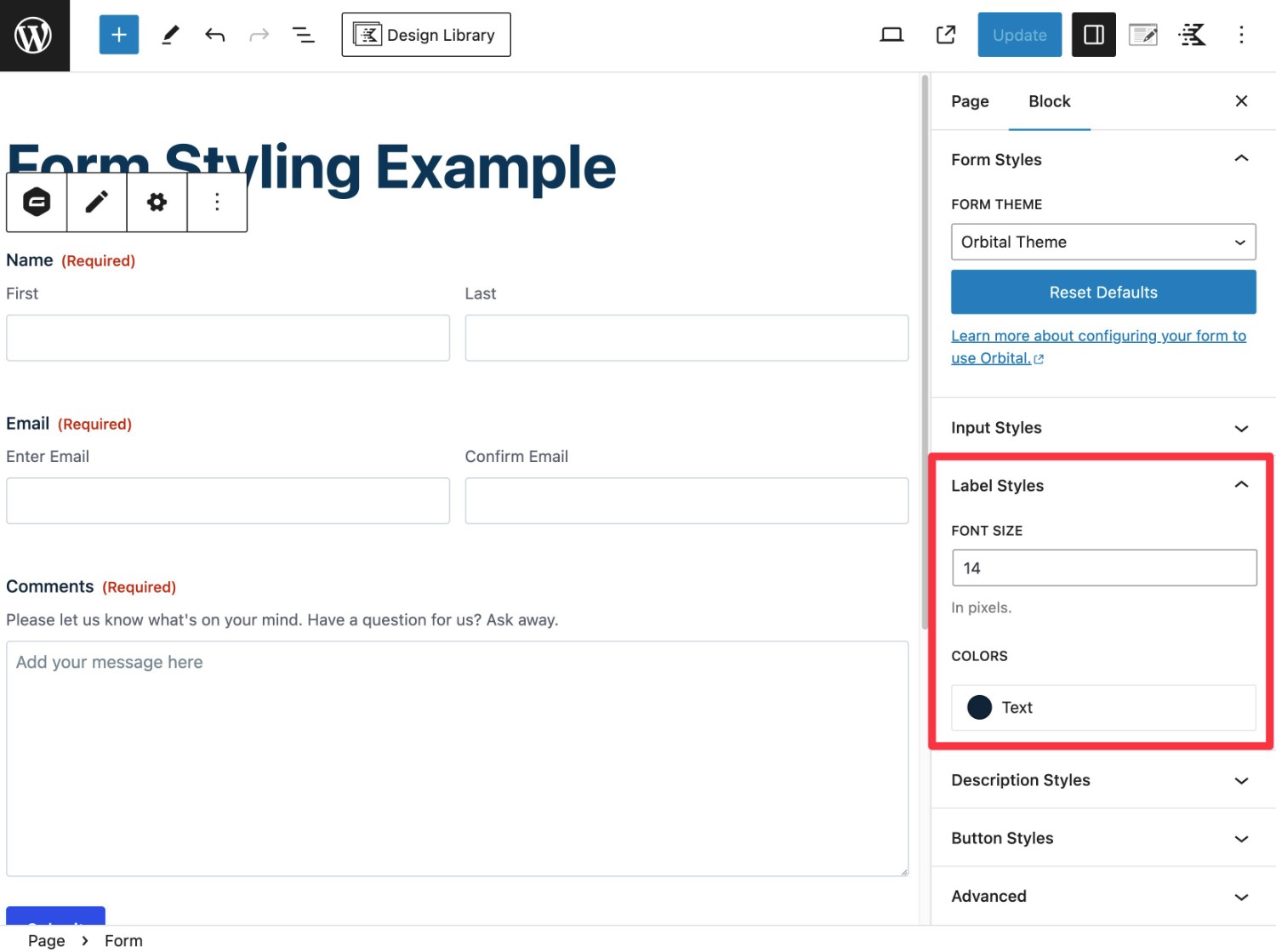Image resolution: width=1276 pixels, height=952 pixels.
Task: Expand the Button Styles section
Action: [1103, 839]
